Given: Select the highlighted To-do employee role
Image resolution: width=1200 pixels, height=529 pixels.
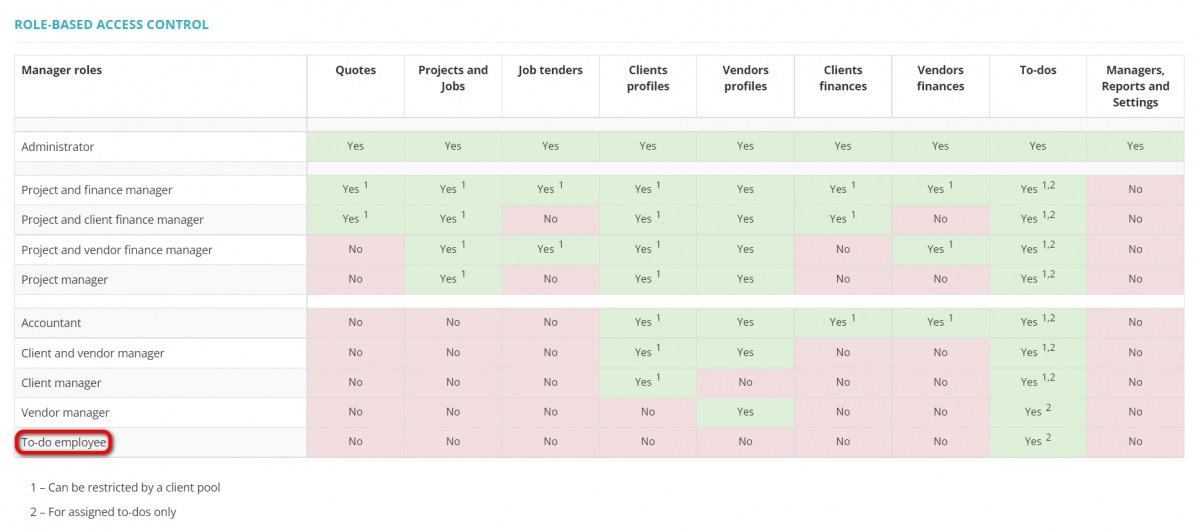Looking at the screenshot, I should pos(64,442).
